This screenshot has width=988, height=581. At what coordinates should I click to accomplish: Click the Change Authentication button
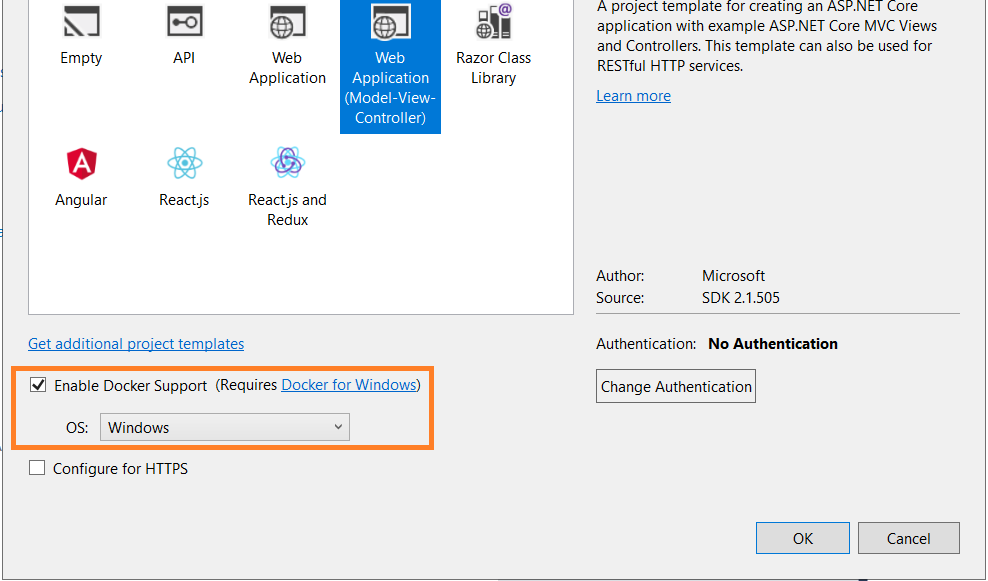pos(675,386)
